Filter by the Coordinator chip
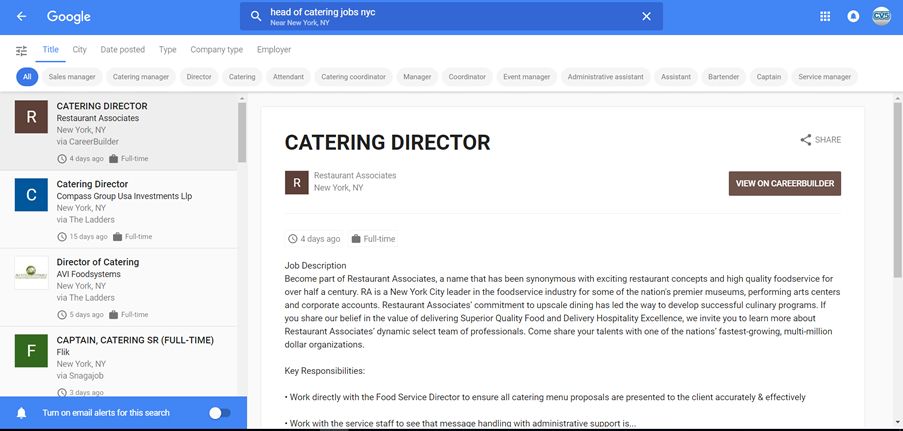The width and height of the screenshot is (903, 431). pos(467,77)
